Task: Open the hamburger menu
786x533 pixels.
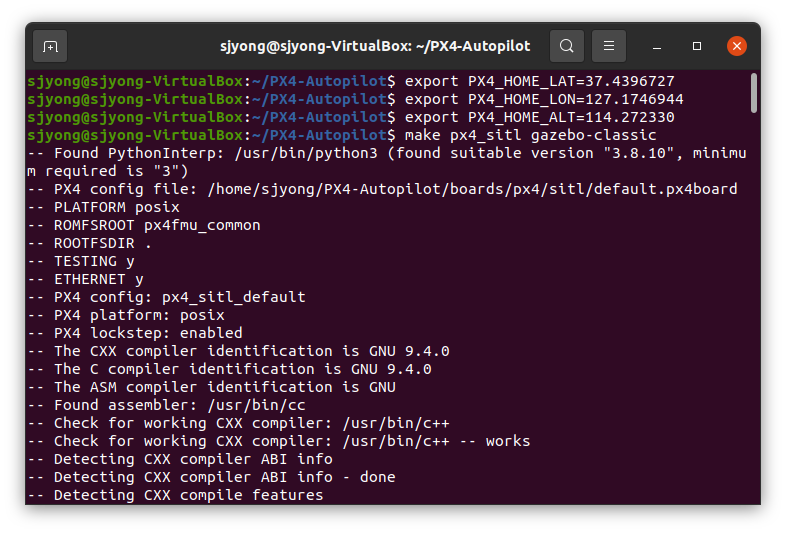Action: (x=609, y=46)
